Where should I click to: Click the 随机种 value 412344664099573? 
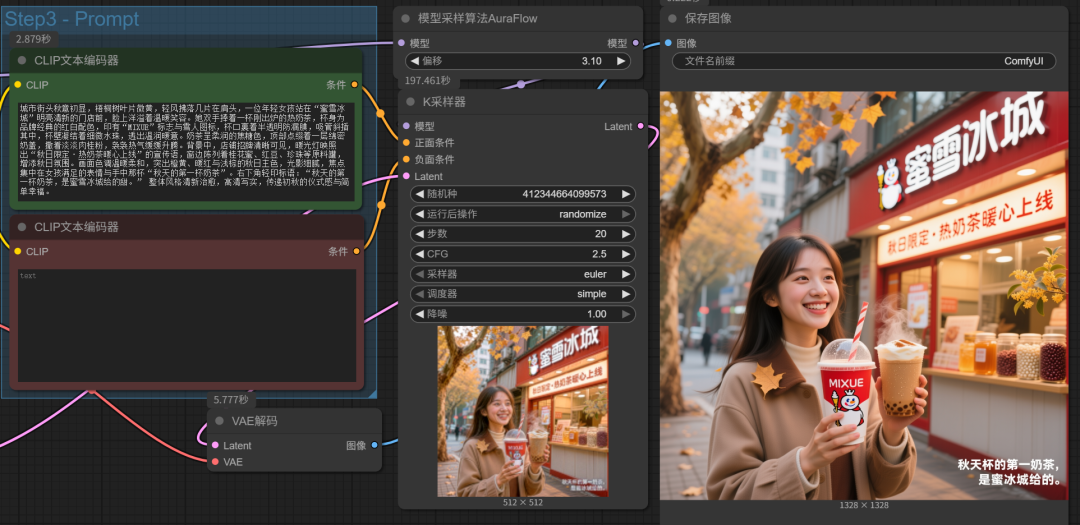[x=564, y=194]
